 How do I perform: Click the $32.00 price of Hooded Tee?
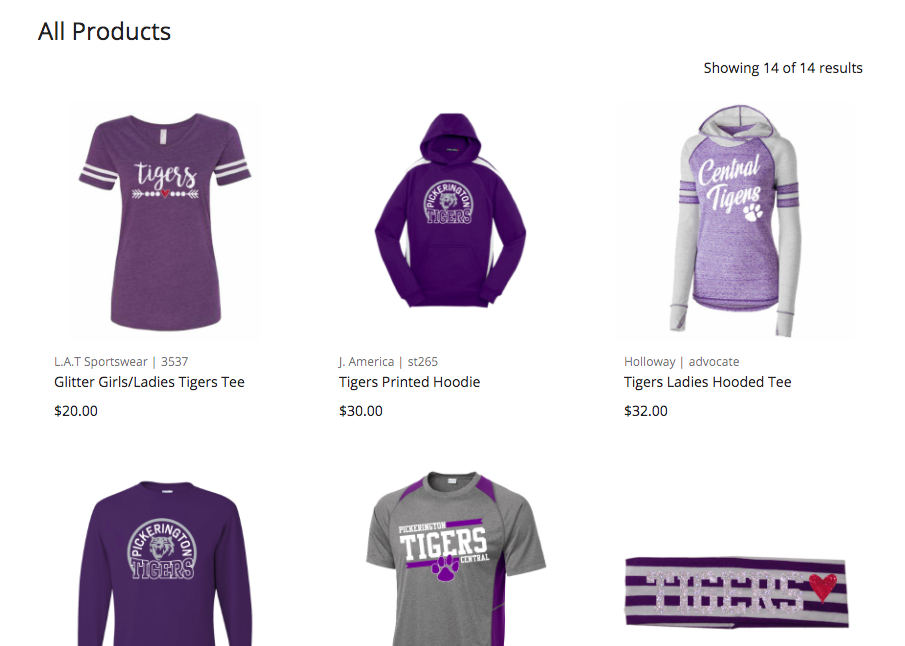(x=646, y=411)
